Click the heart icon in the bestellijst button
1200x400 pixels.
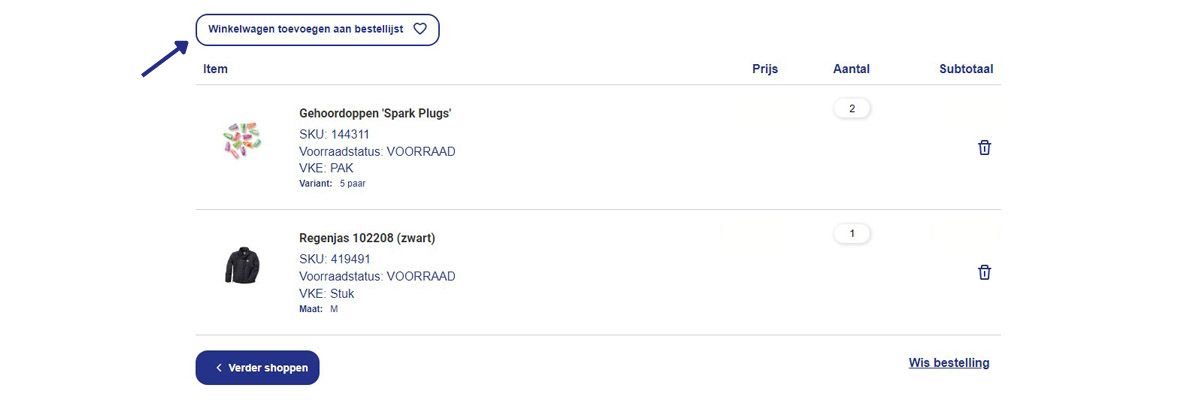420,29
